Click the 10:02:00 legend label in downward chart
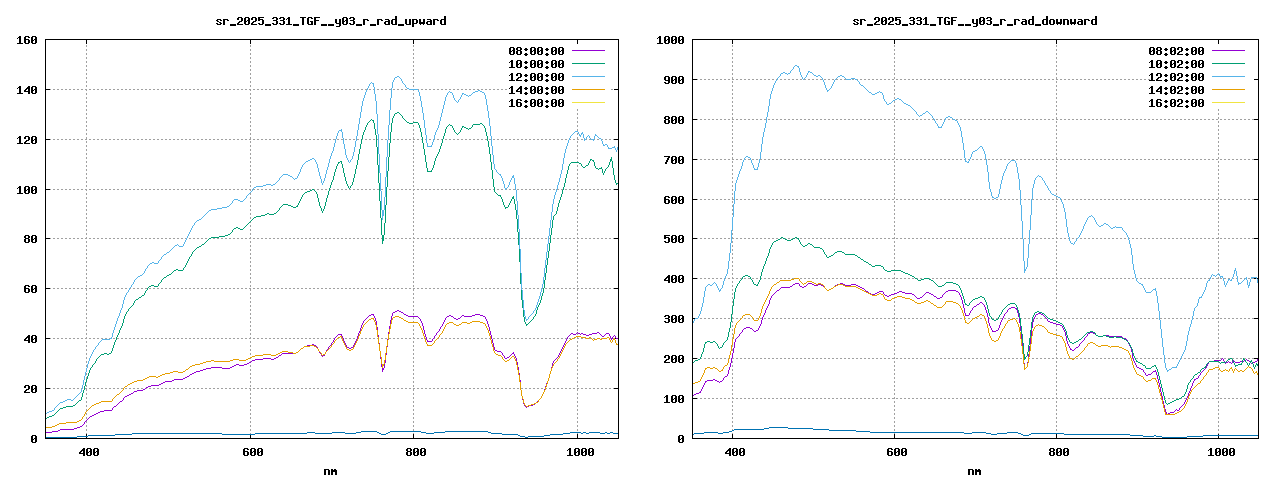Screen dimensions: 1280x480 (x=1178, y=64)
